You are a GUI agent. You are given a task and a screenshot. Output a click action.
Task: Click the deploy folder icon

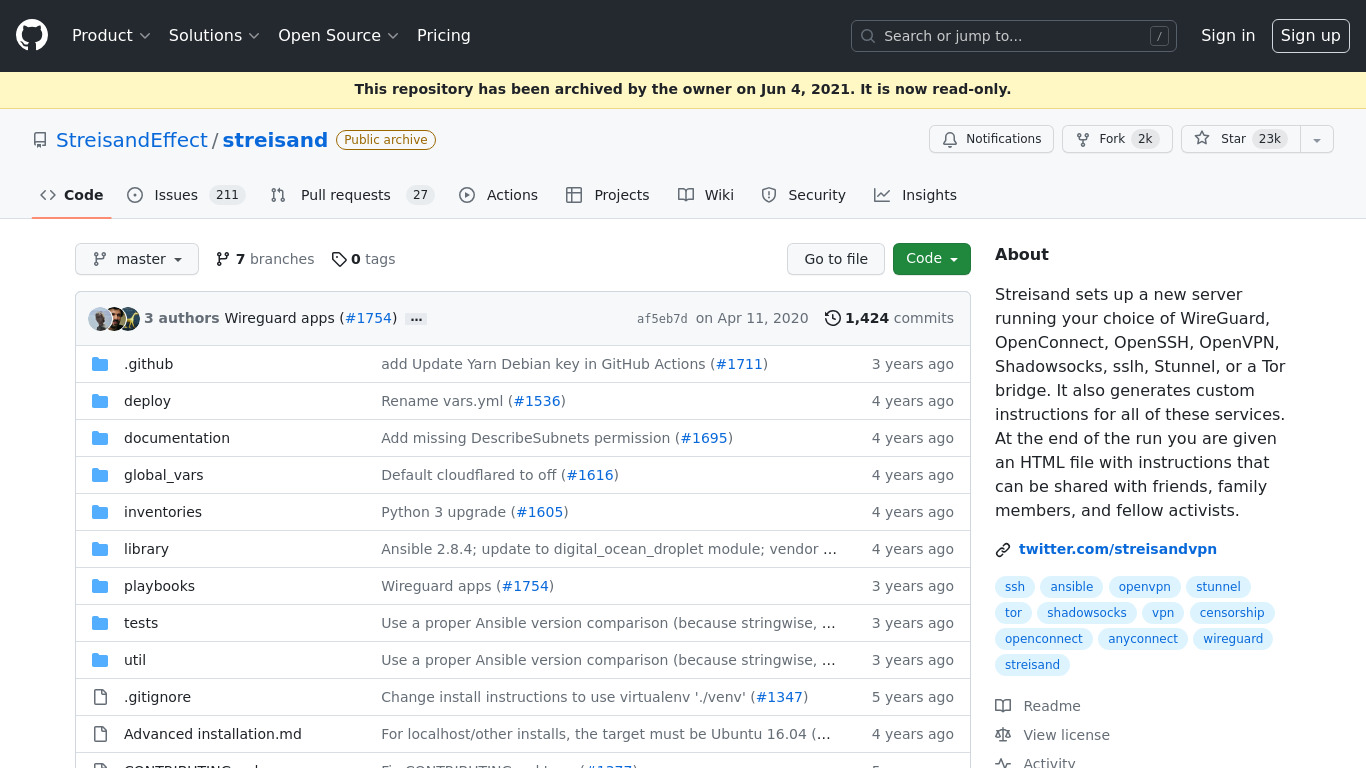(x=100, y=401)
